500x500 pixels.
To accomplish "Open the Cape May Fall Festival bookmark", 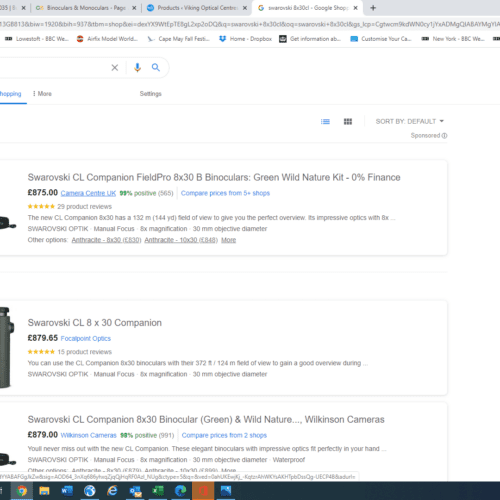I will [x=178, y=39].
